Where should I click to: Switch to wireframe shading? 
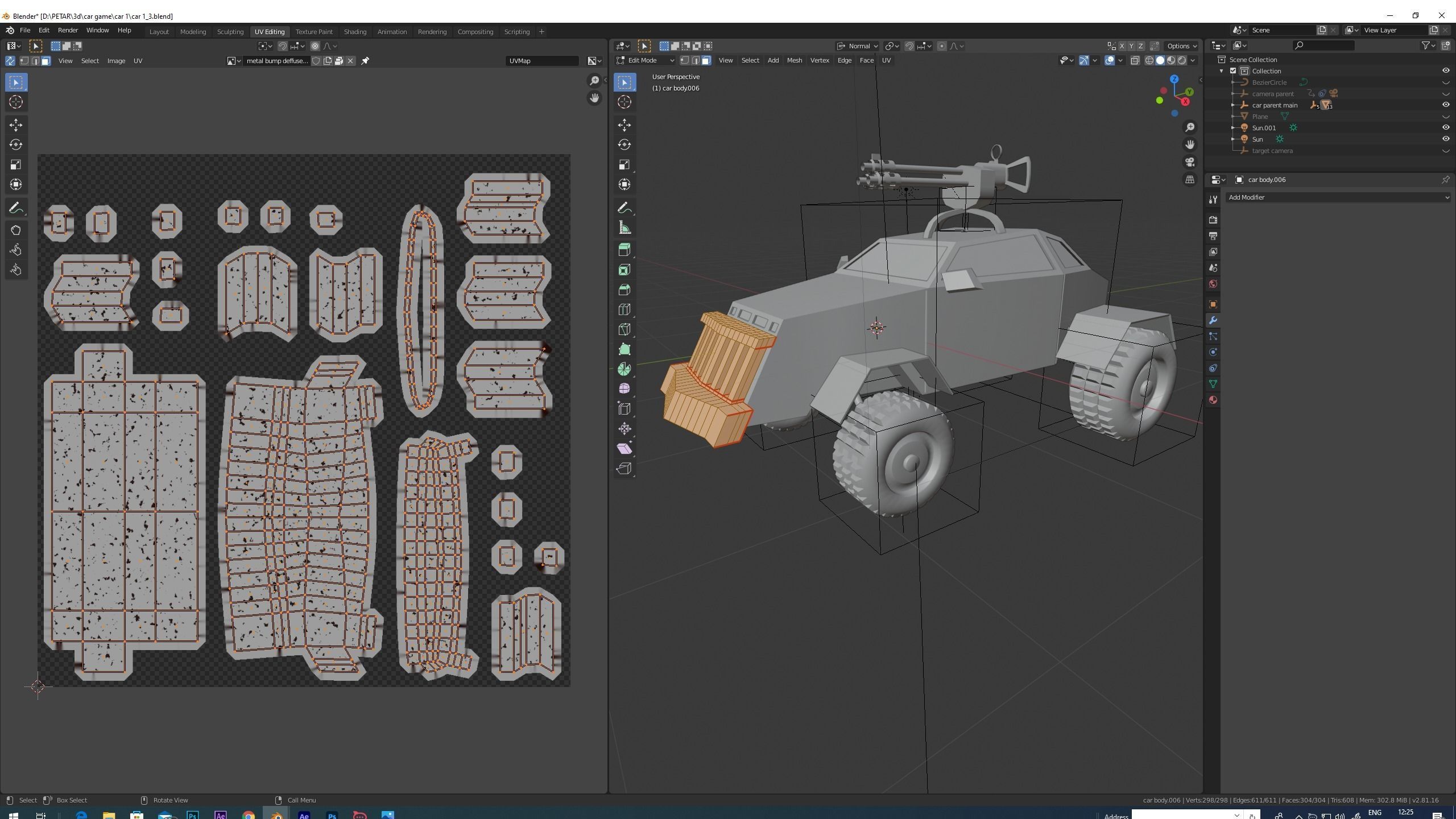point(1149,60)
